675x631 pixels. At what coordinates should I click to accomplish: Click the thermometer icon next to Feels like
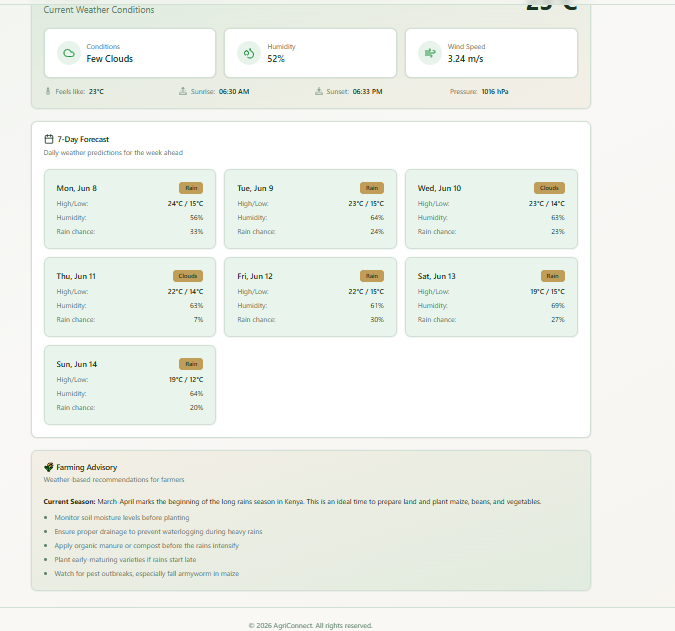(48, 91)
